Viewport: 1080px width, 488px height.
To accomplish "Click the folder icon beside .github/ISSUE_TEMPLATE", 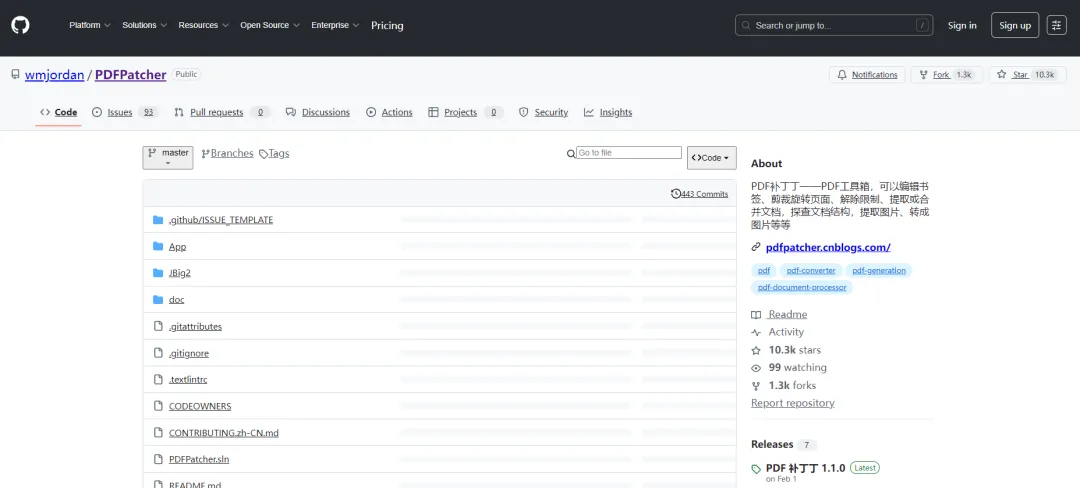I will pyautogui.click(x=158, y=220).
